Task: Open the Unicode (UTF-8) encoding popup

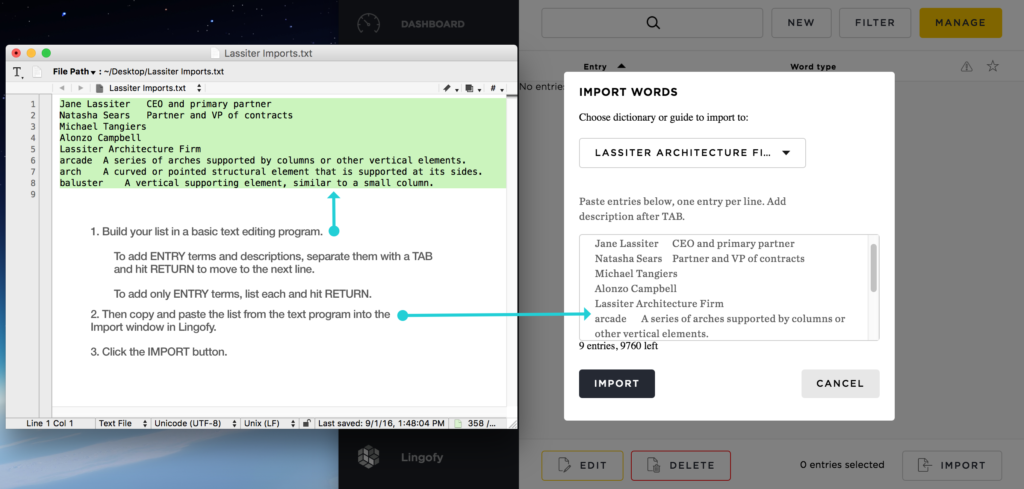Action: pyautogui.click(x=194, y=423)
